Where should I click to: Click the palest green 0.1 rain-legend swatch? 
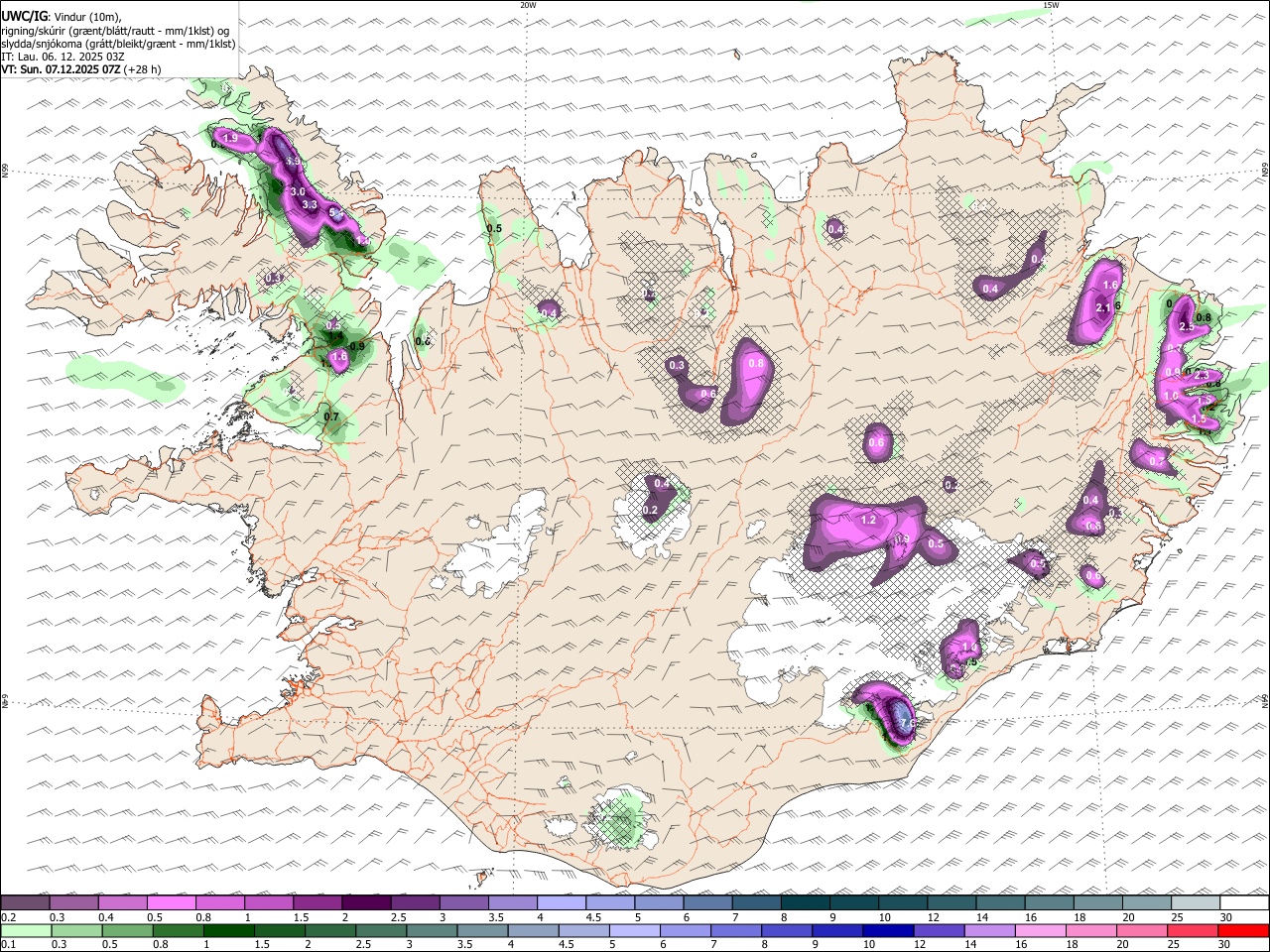pyautogui.click(x=27, y=930)
